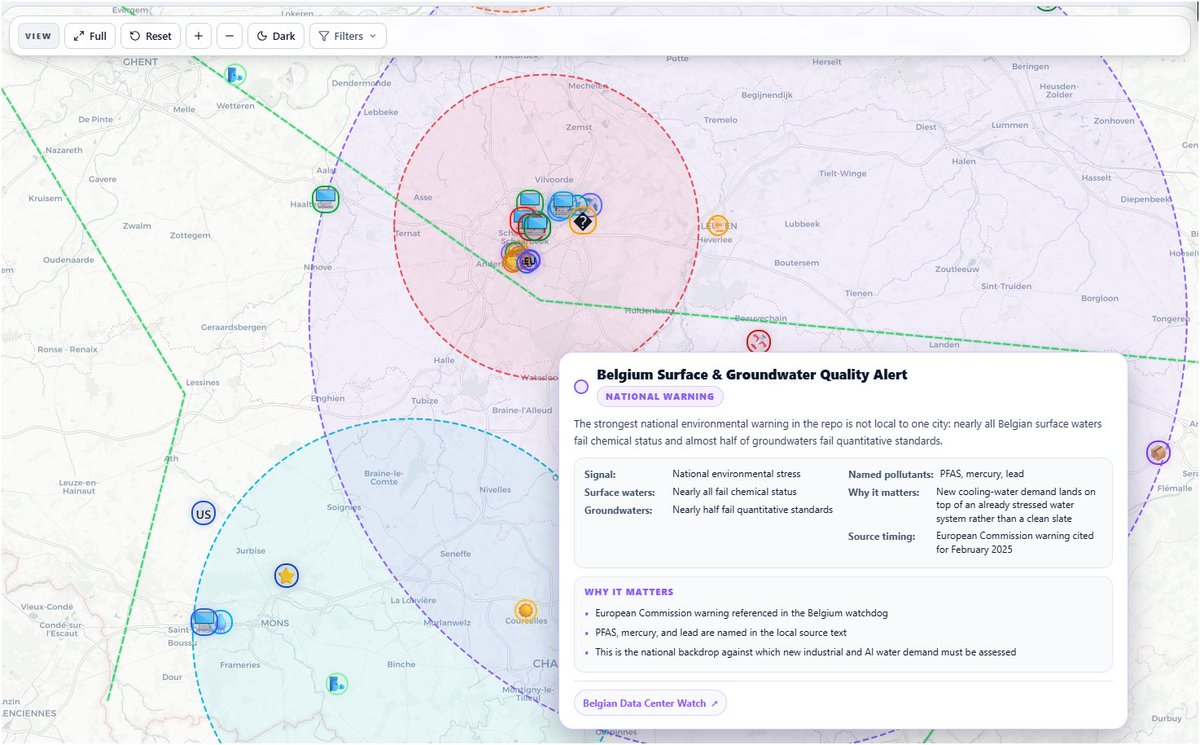
Task: Click the sun marker near Courcelles
Action: 525,609
